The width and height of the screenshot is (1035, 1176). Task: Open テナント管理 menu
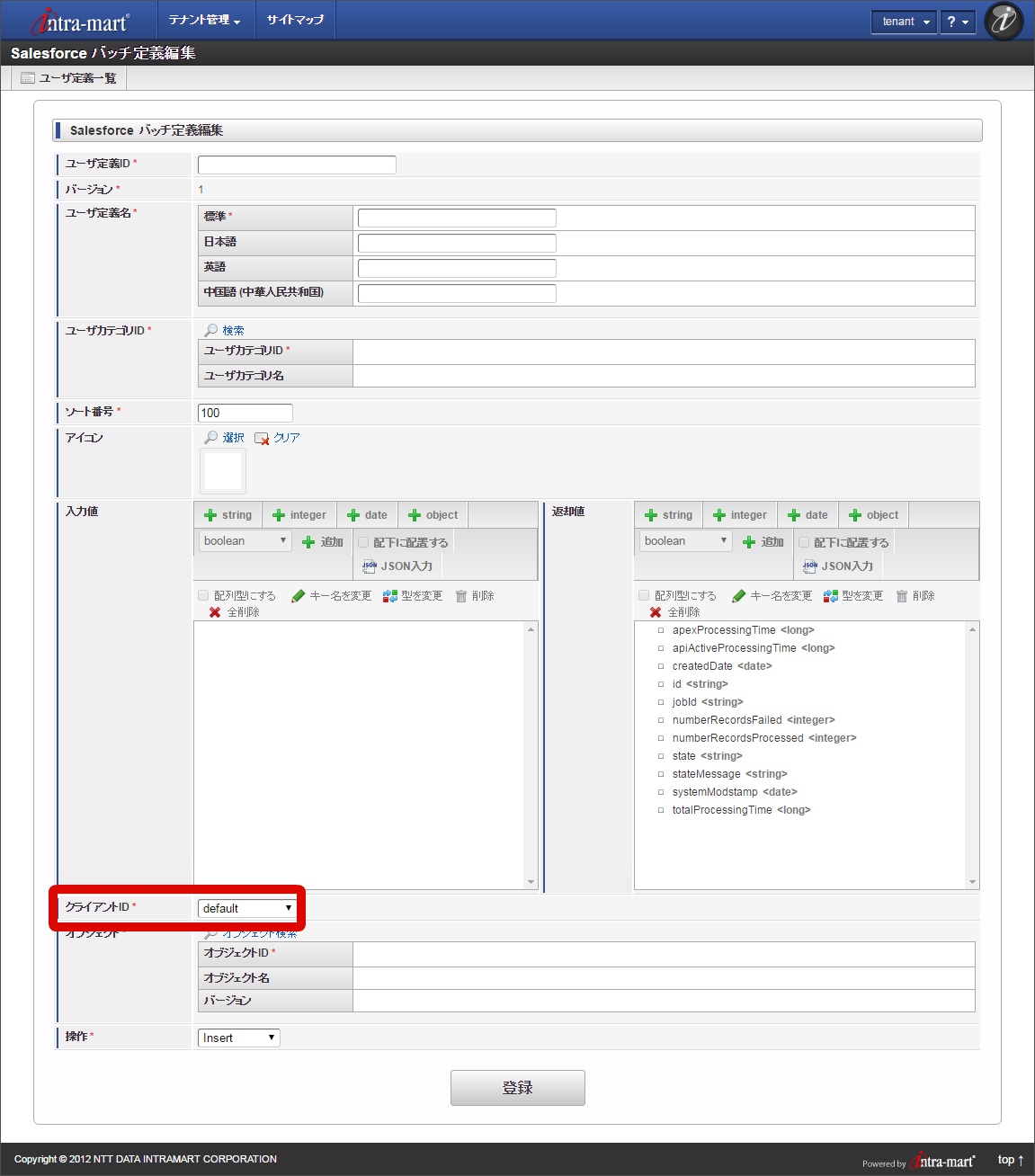[x=205, y=20]
